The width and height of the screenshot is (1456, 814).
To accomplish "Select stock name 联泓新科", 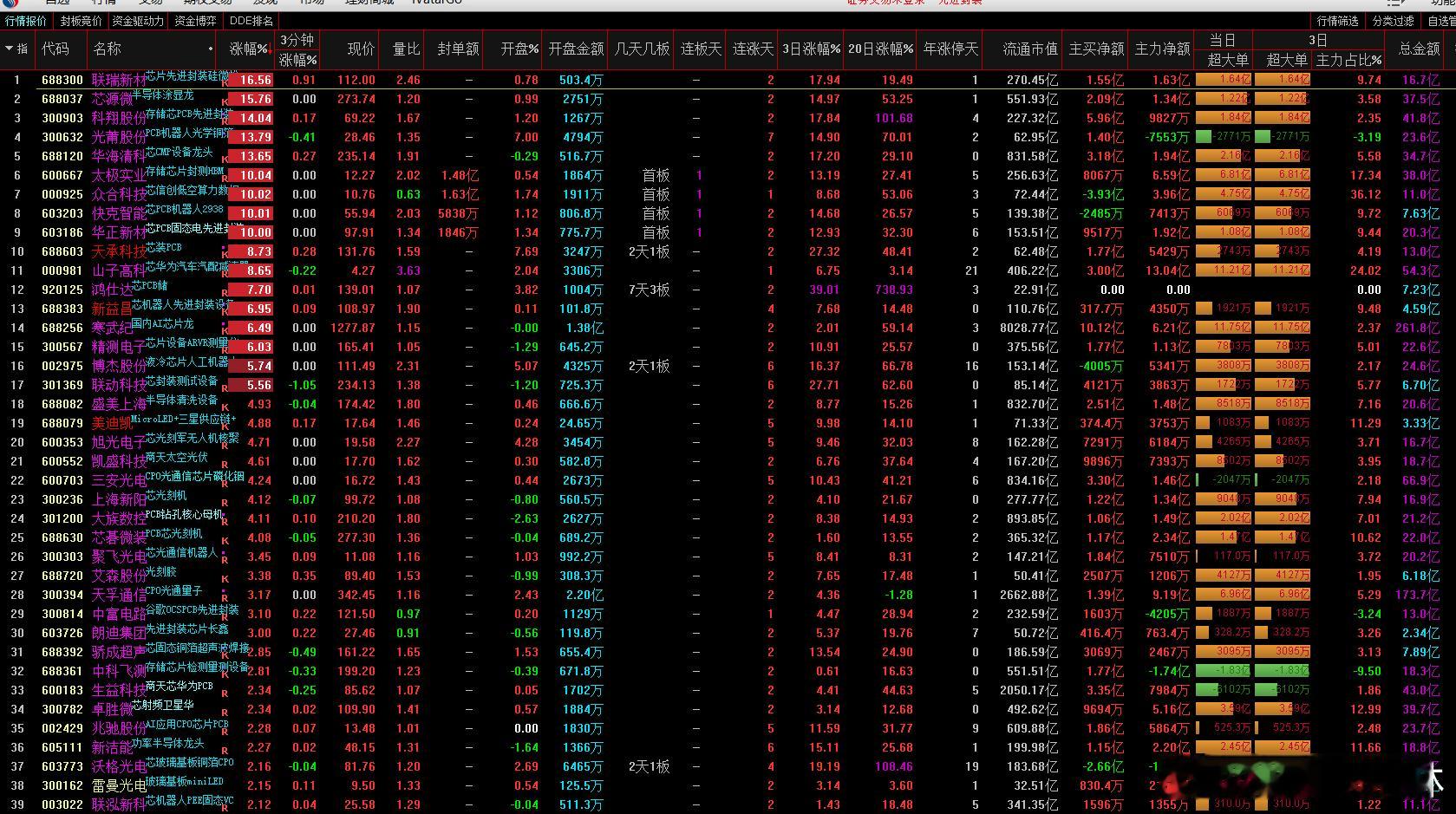I will point(118,804).
